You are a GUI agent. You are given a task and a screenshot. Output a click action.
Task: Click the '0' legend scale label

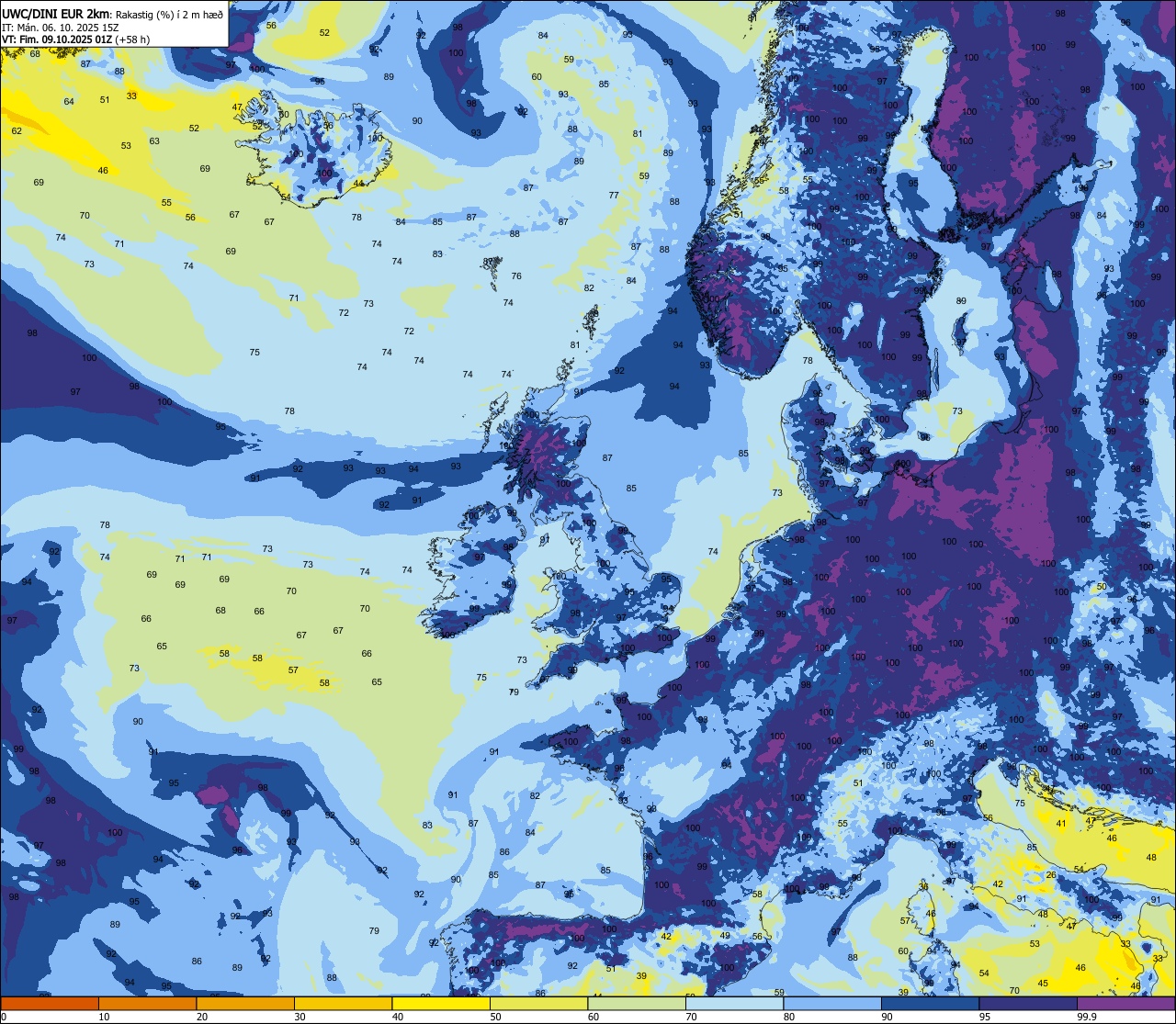point(3,1017)
